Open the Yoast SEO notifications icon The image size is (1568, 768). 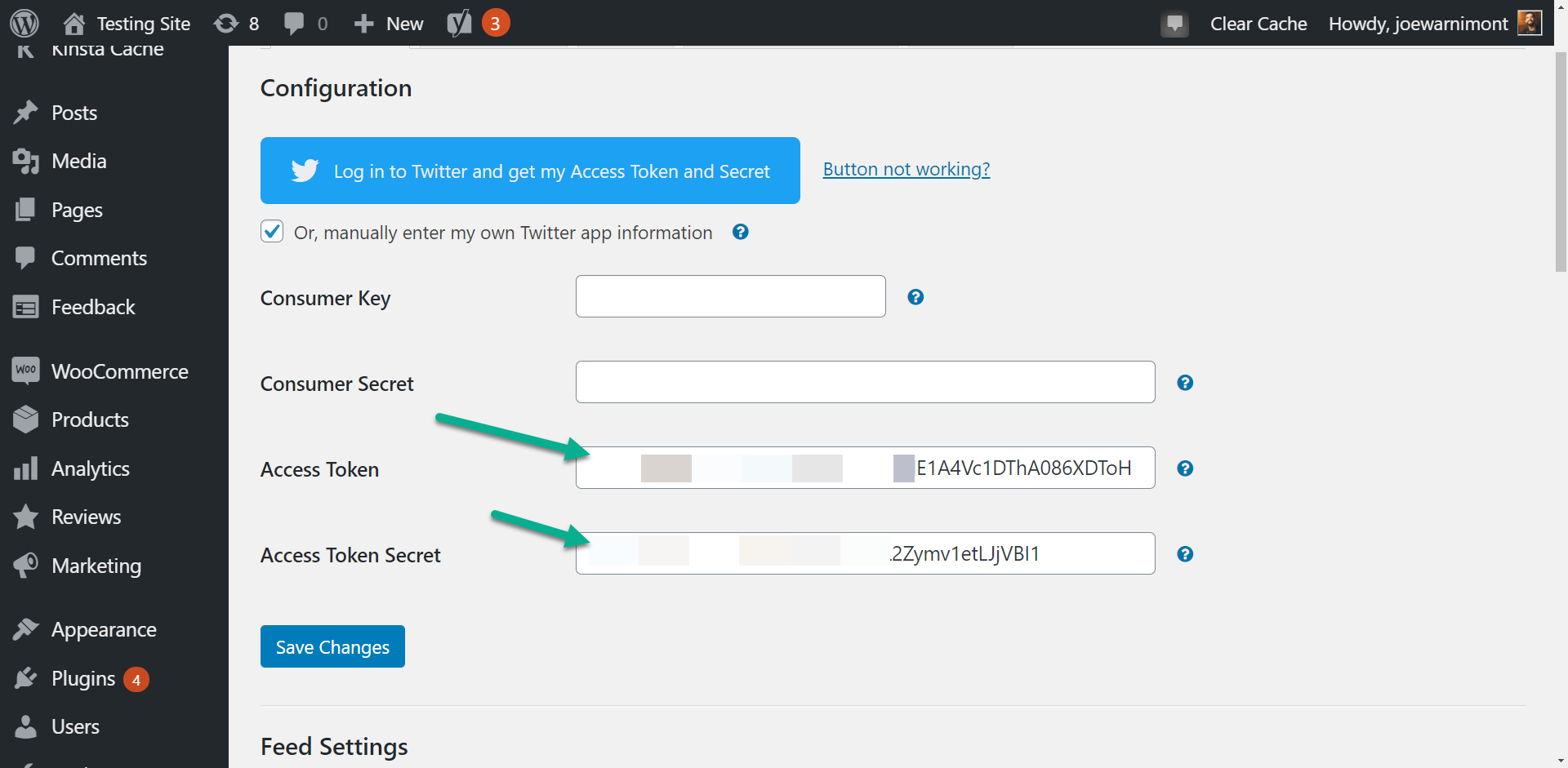click(x=459, y=24)
